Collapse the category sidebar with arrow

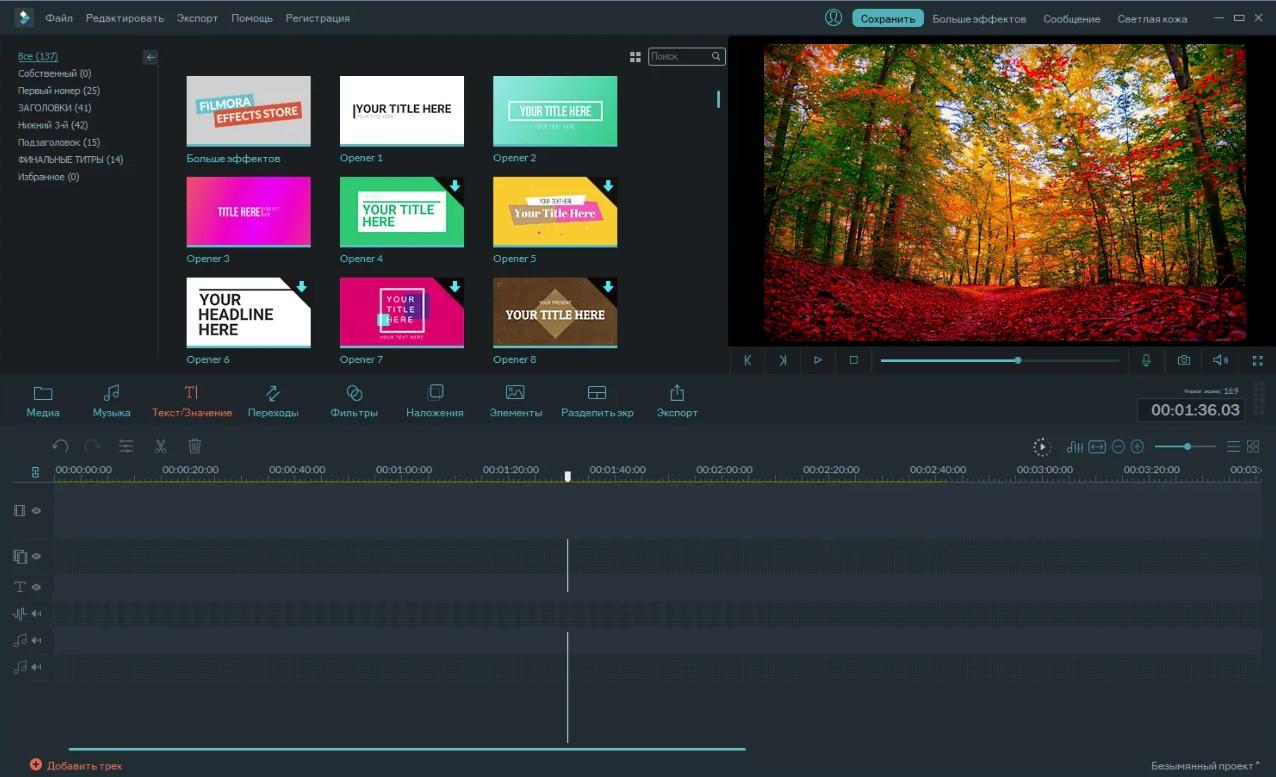point(150,57)
